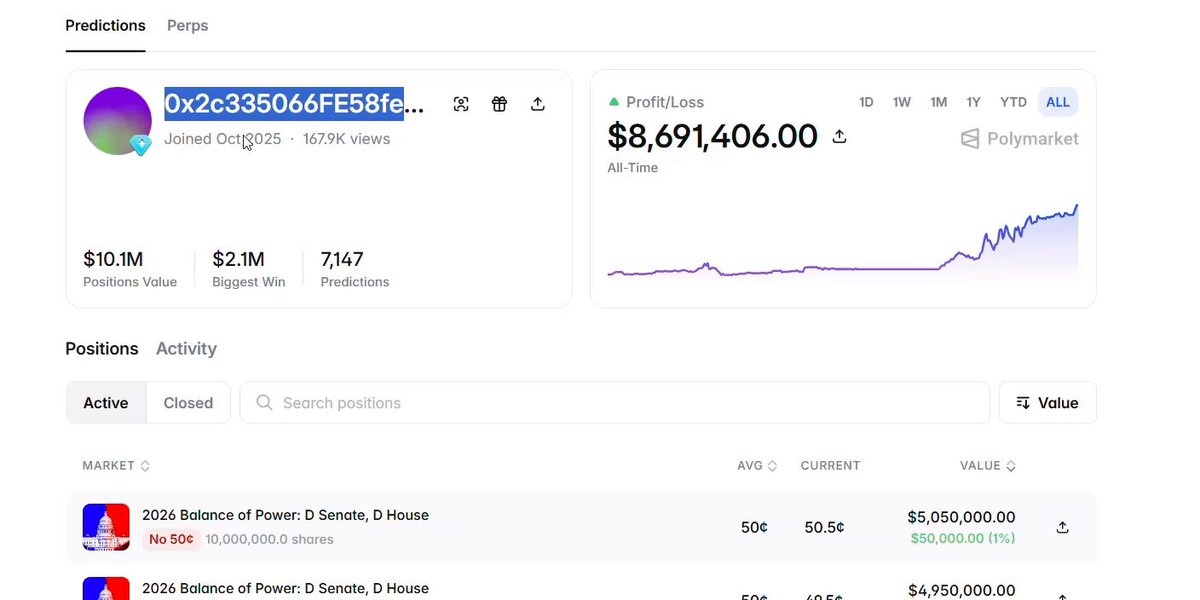Image resolution: width=1200 pixels, height=600 pixels.
Task: Switch the chart to 1W range
Action: (x=902, y=102)
